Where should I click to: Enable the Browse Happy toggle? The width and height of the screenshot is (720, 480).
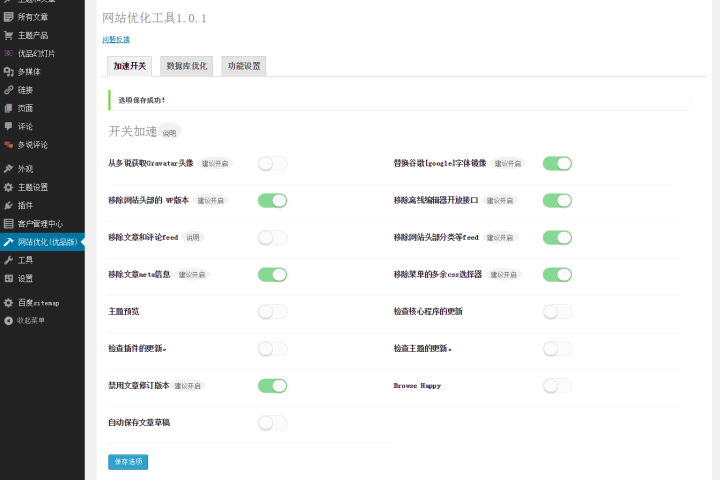557,386
